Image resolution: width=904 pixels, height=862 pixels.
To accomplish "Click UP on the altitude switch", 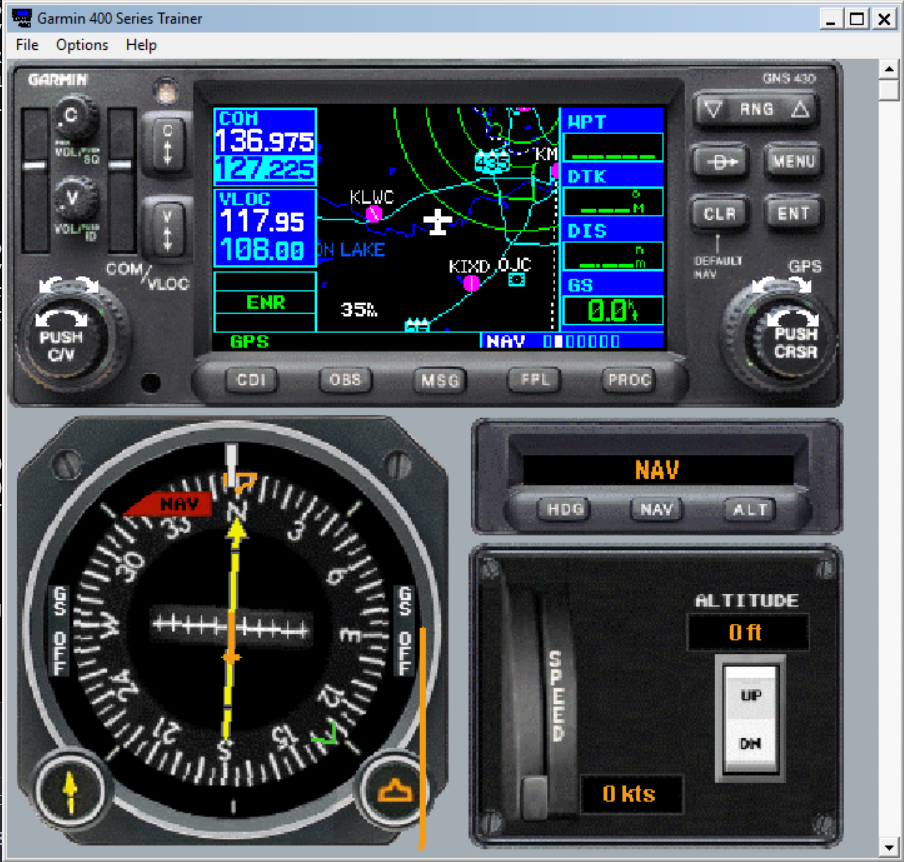I will coord(751,694).
